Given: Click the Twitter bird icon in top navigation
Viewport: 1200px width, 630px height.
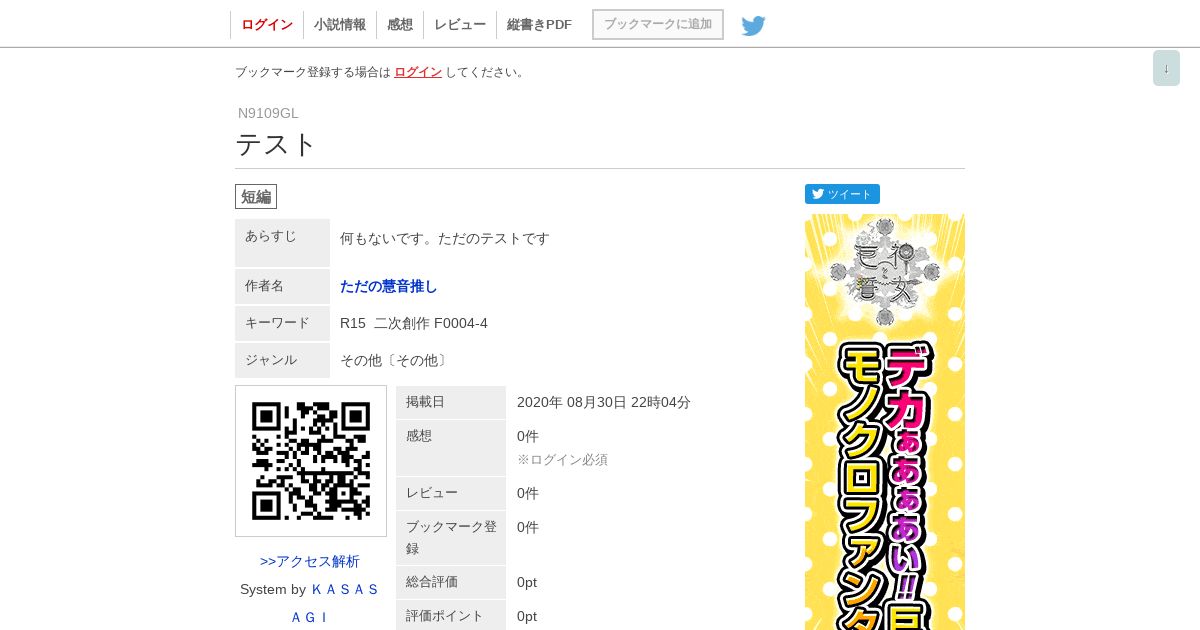Looking at the screenshot, I should [753, 25].
